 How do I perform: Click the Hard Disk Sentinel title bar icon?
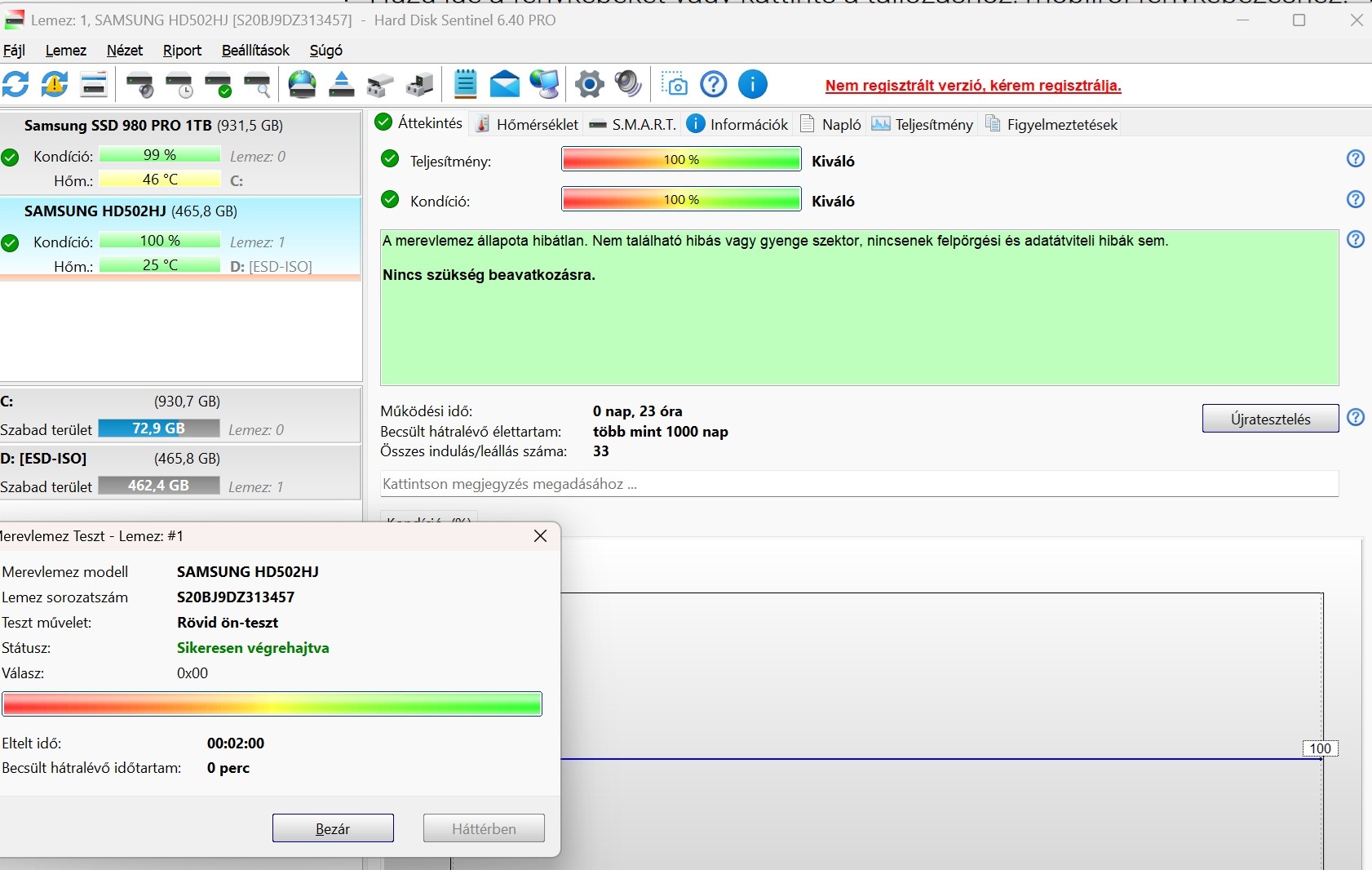14,20
